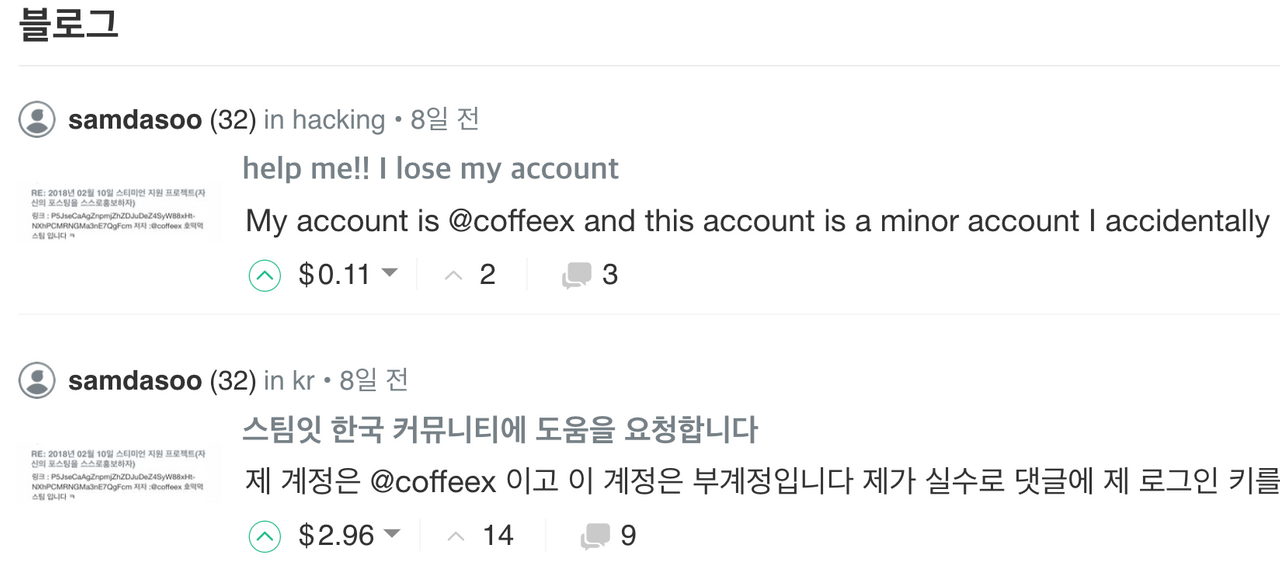The width and height of the screenshot is (1280, 564).
Task: Upvote the 'help me!! I lose my account' post
Action: (264, 275)
